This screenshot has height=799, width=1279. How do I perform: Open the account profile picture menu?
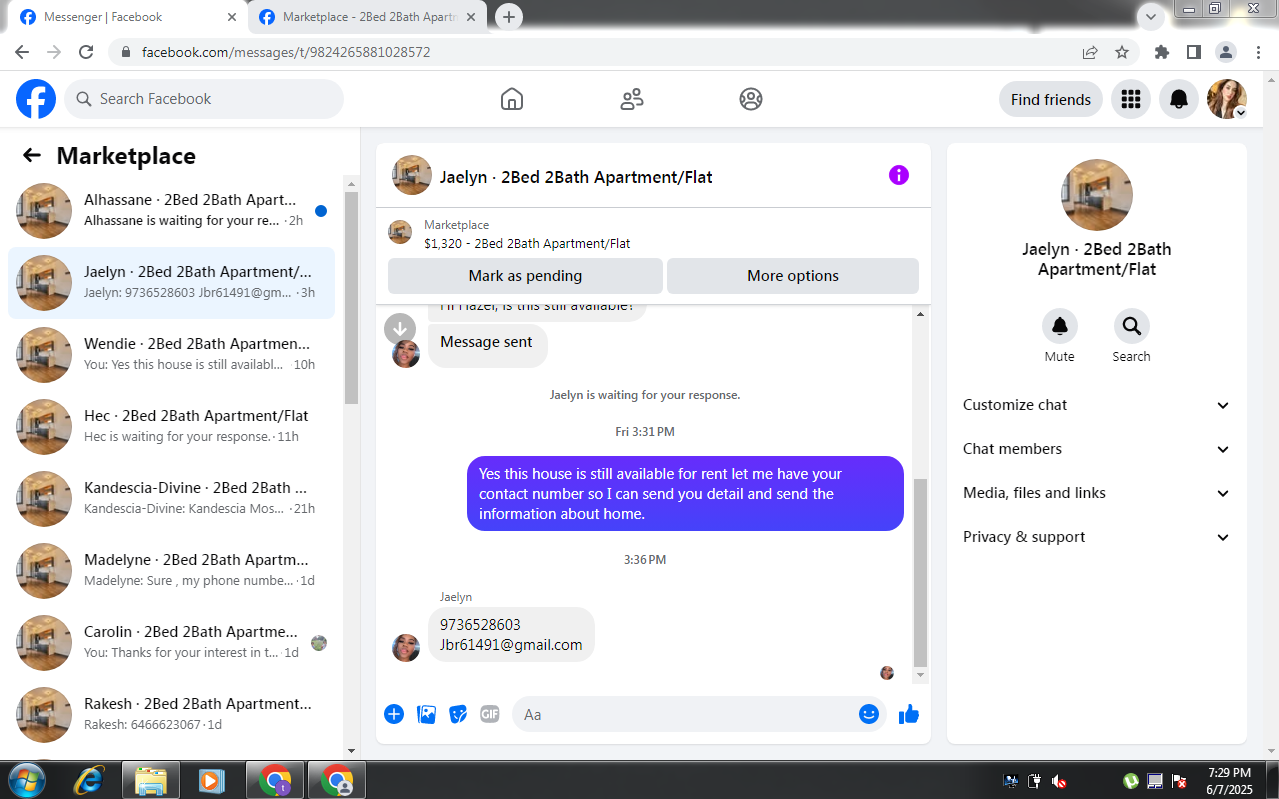coord(1227,99)
